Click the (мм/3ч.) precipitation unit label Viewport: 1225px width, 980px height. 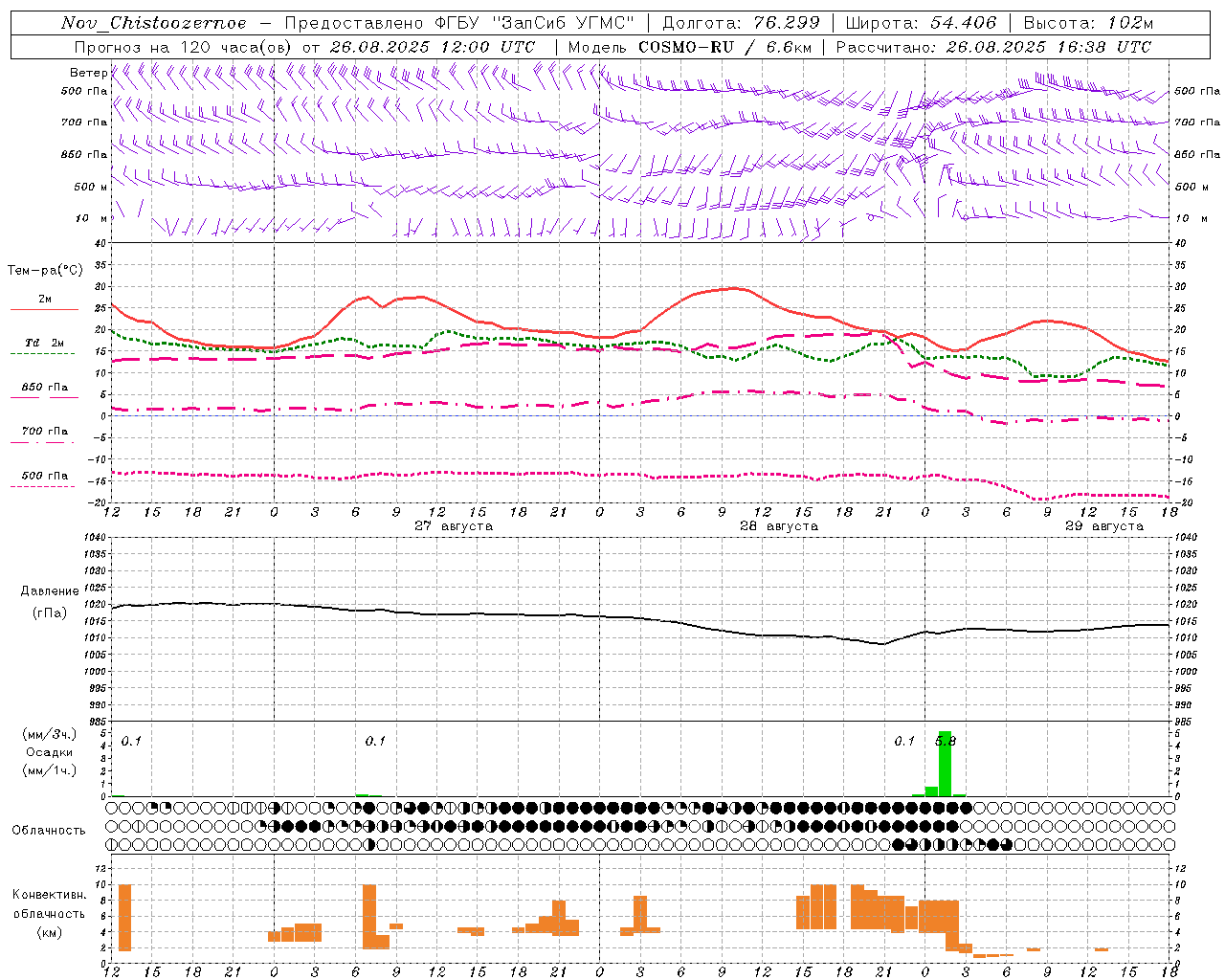pyautogui.click(x=50, y=734)
